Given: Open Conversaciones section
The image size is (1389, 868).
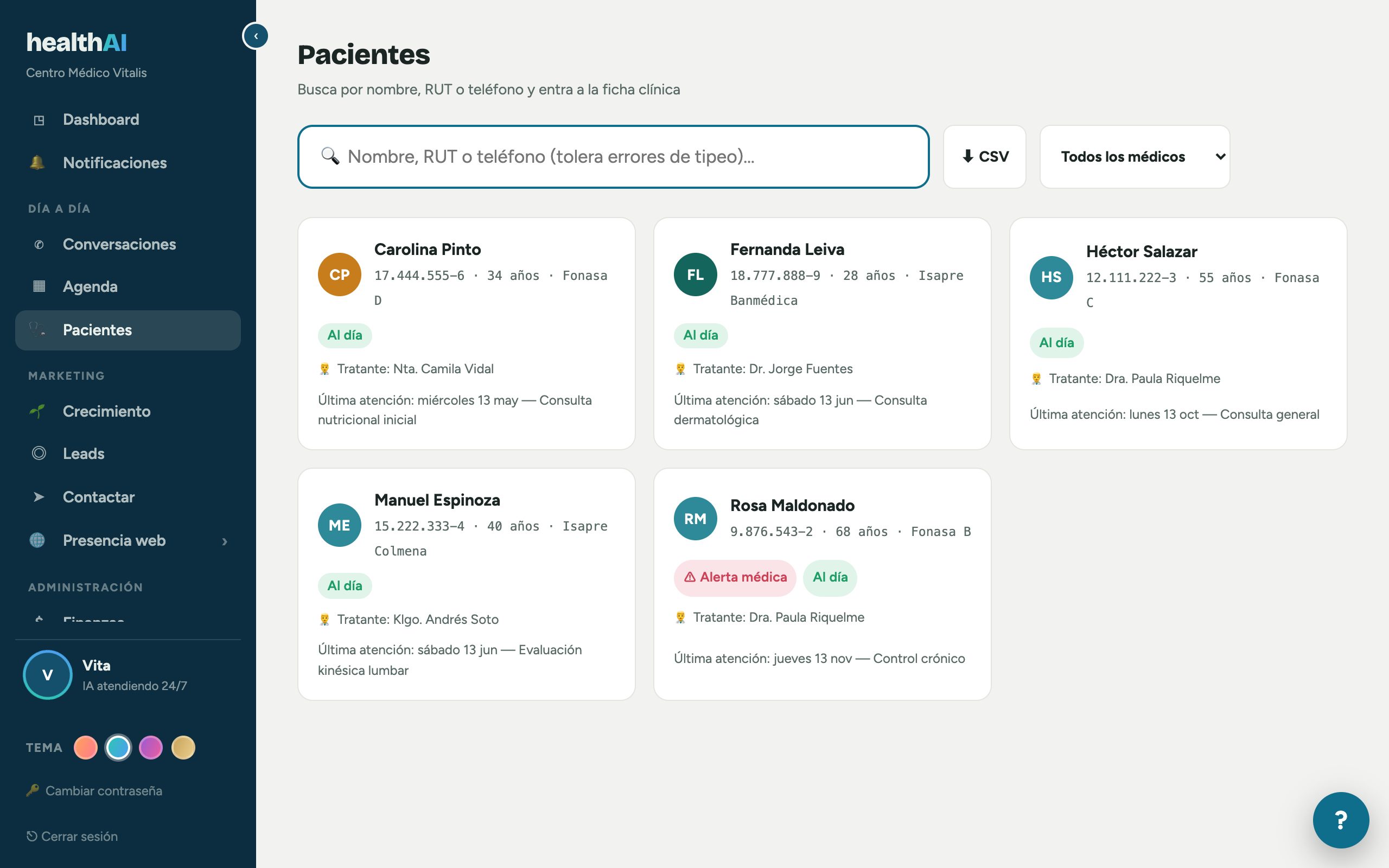Looking at the screenshot, I should [x=128, y=245].
